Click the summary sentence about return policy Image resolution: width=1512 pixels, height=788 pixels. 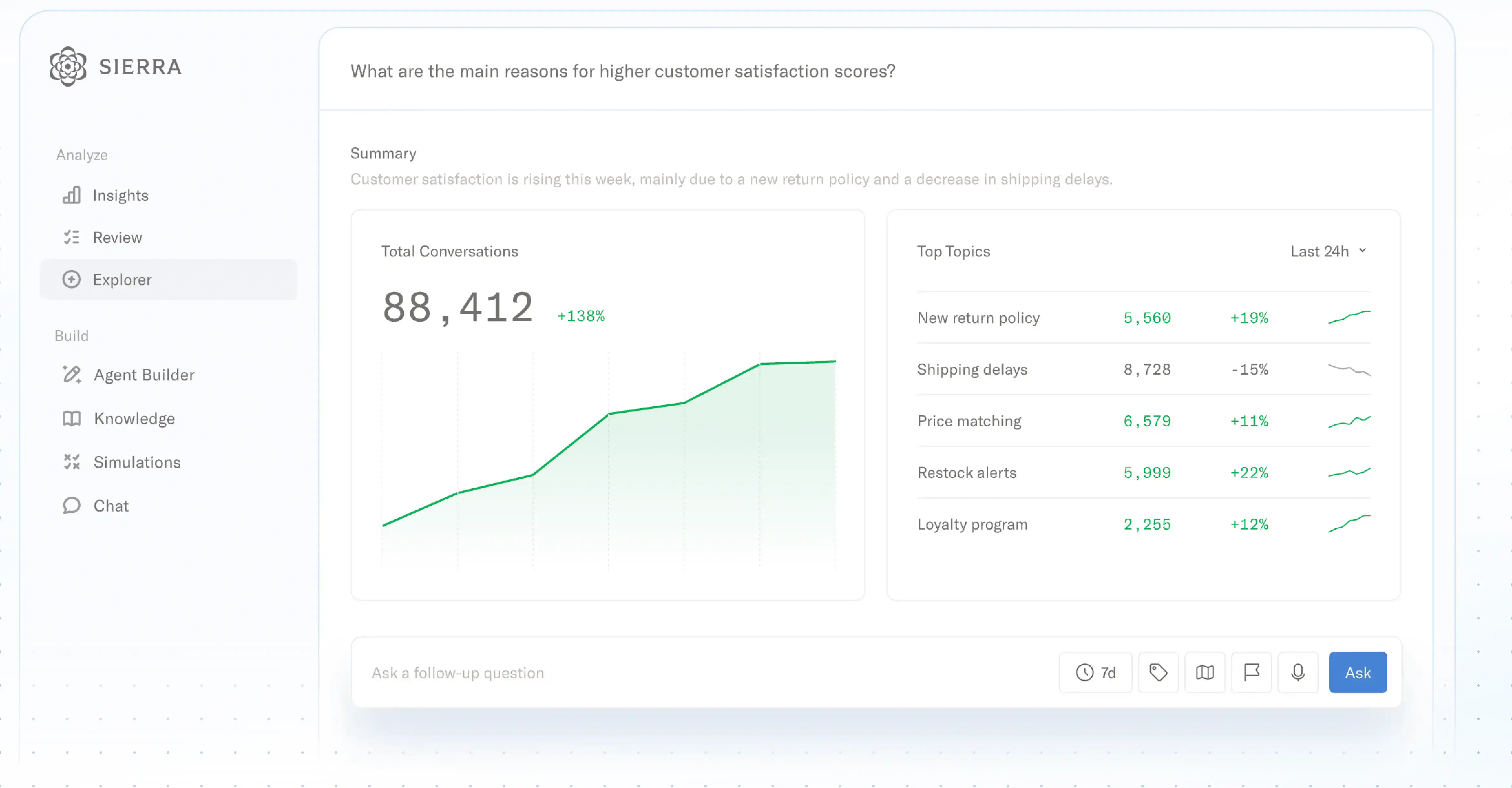pyautogui.click(x=731, y=179)
